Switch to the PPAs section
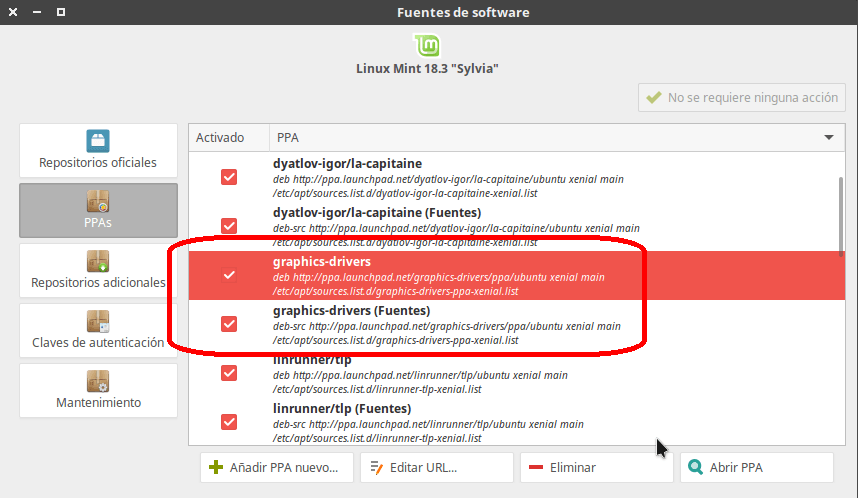 pyautogui.click(x=98, y=210)
